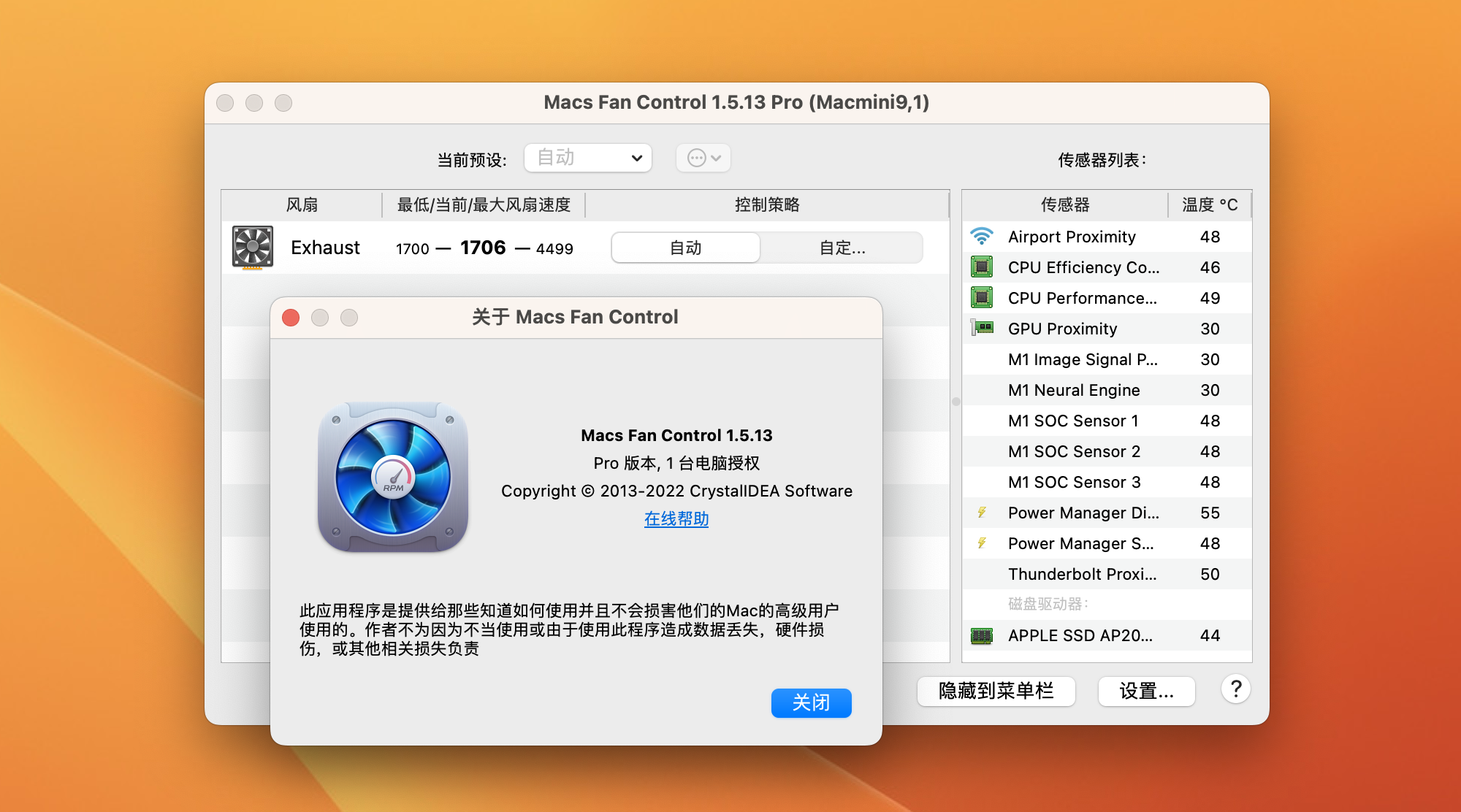Open the 在线帮助 online help link
Screen dimensions: 1461x812
point(676,519)
